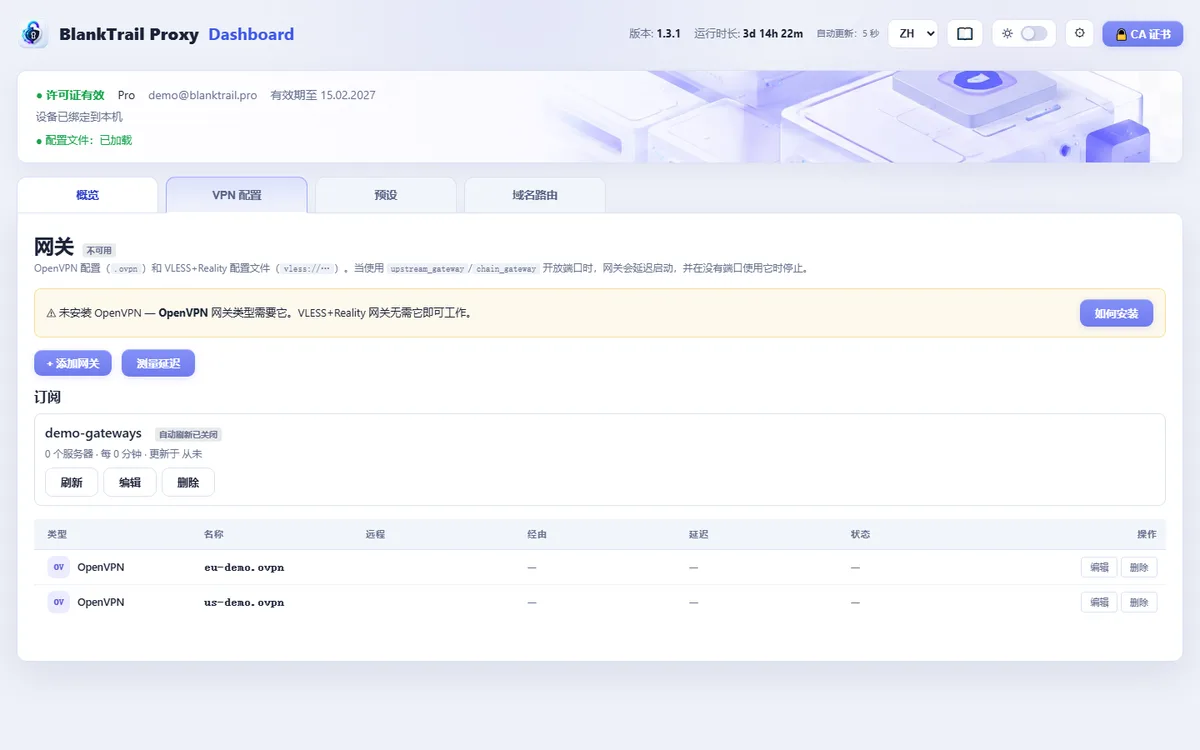Click 编辑 for the us-demo.ovpn row
Screen dimensions: 1200x750
click(1099, 602)
